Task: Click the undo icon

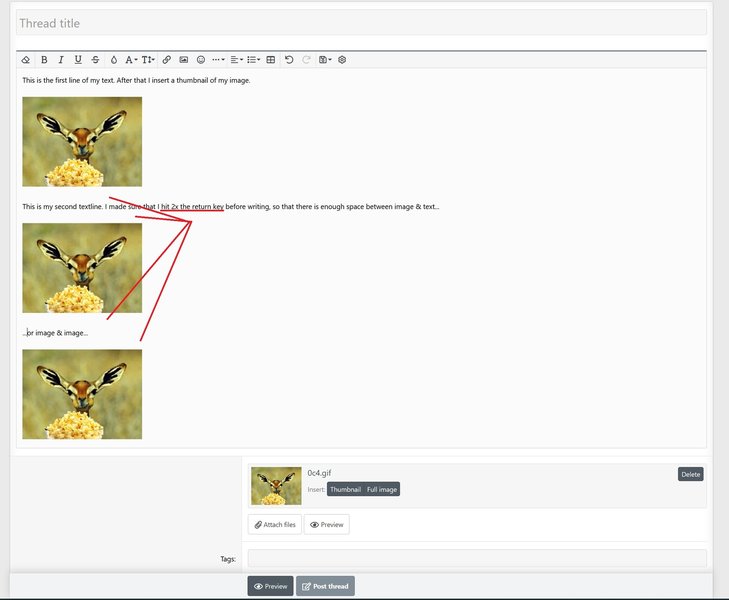Action: (289, 60)
